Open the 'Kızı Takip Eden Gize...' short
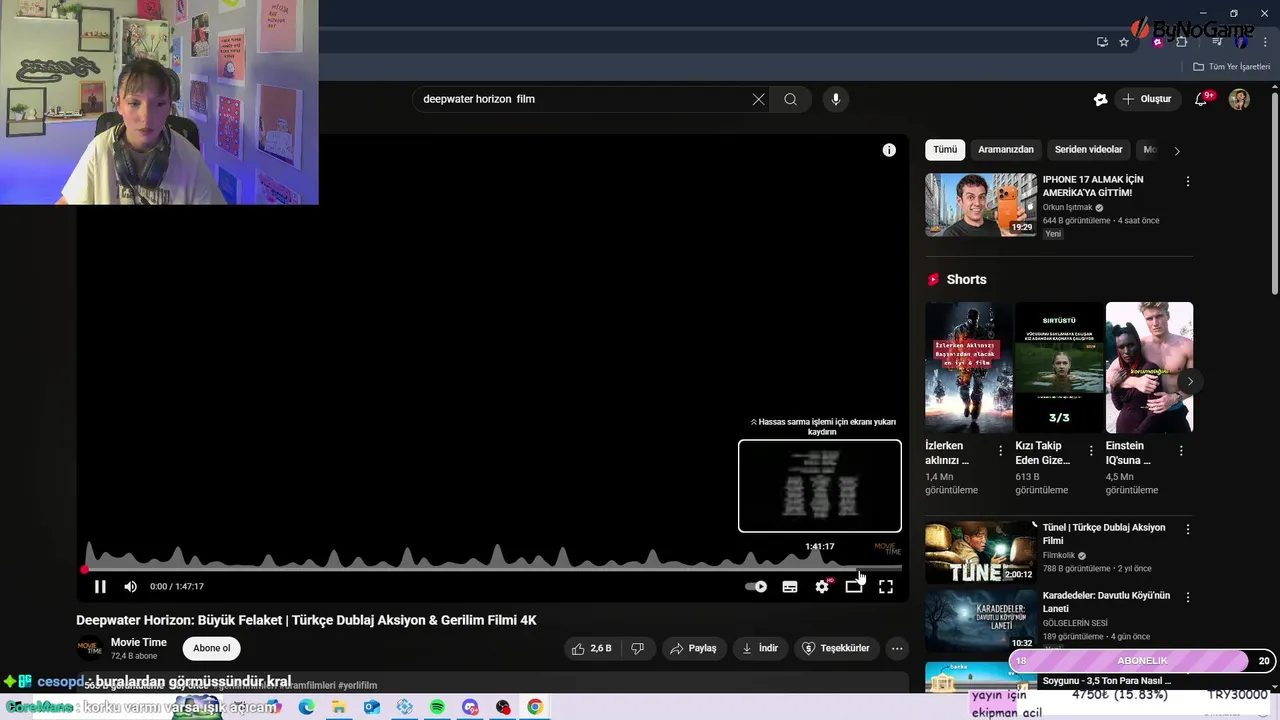This screenshot has width=1280, height=720. point(1059,367)
